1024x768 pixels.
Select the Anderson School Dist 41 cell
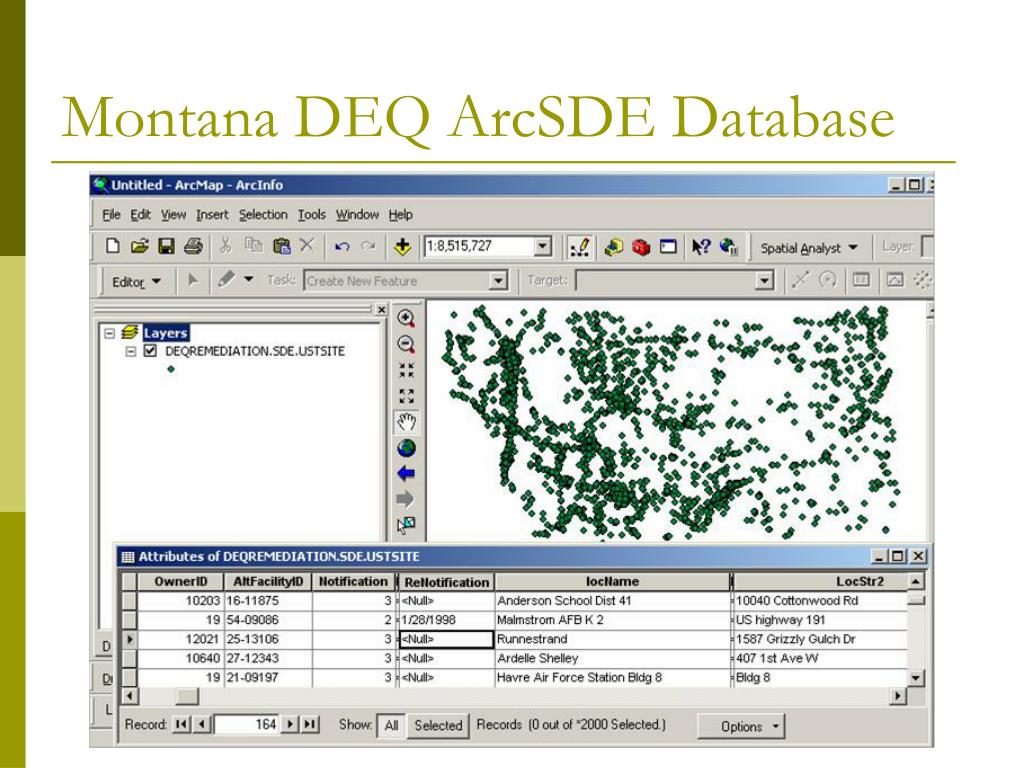point(612,601)
